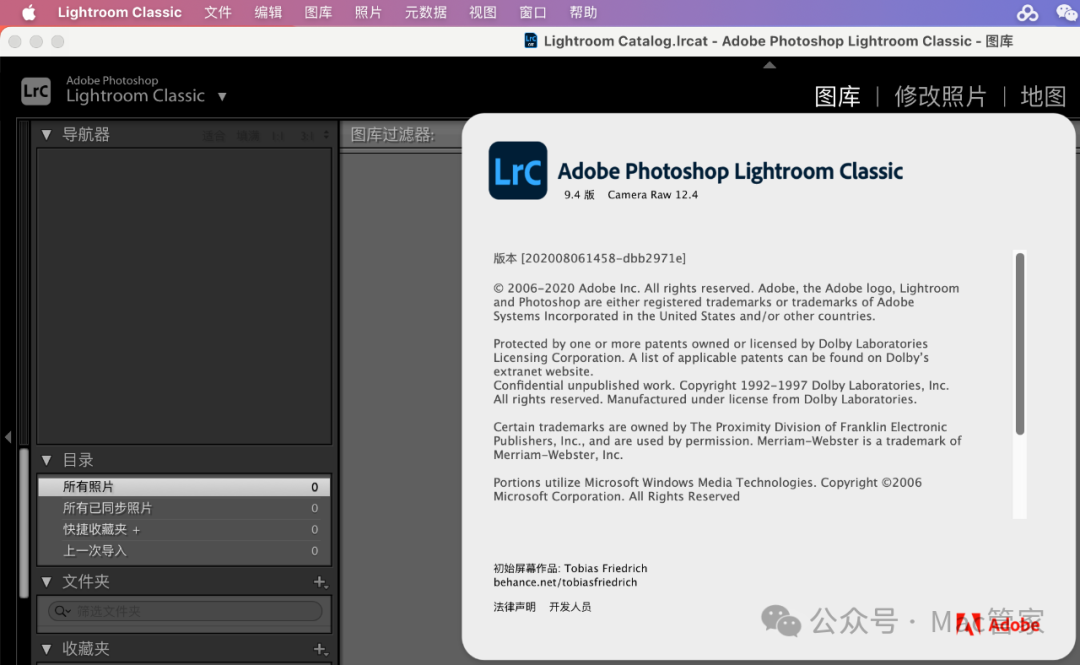The height and width of the screenshot is (665, 1080).
Task: Select 快捷收藏夹 in the catalog
Action: (x=184, y=529)
